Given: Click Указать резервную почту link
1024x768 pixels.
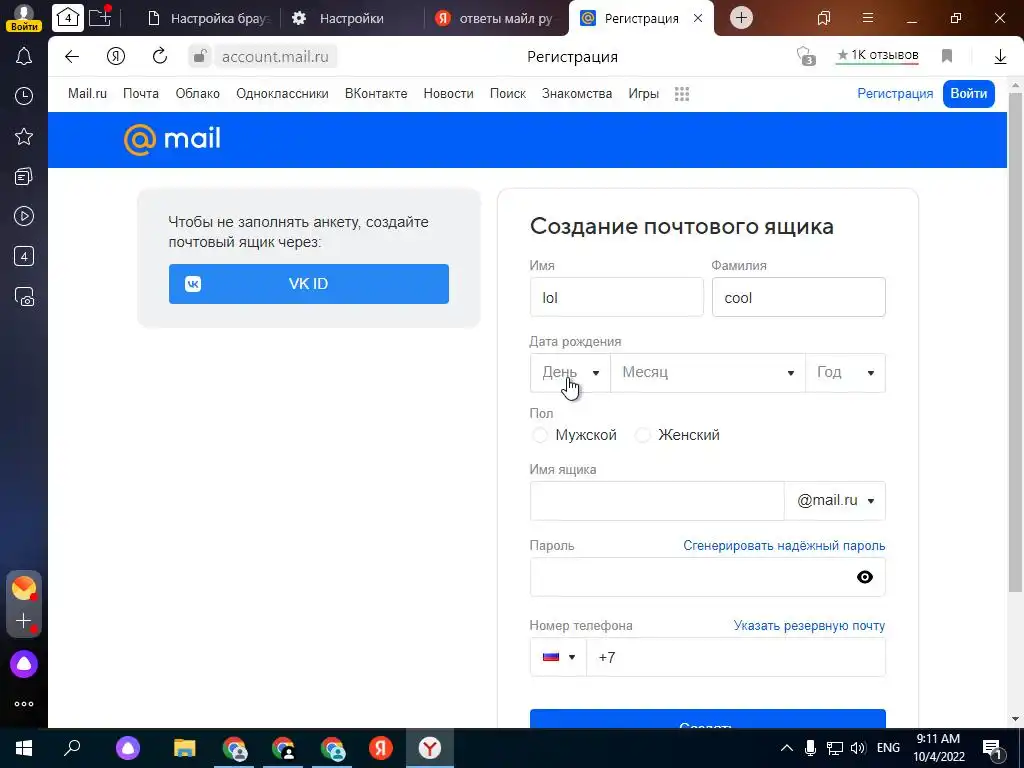Looking at the screenshot, I should tap(809, 626).
